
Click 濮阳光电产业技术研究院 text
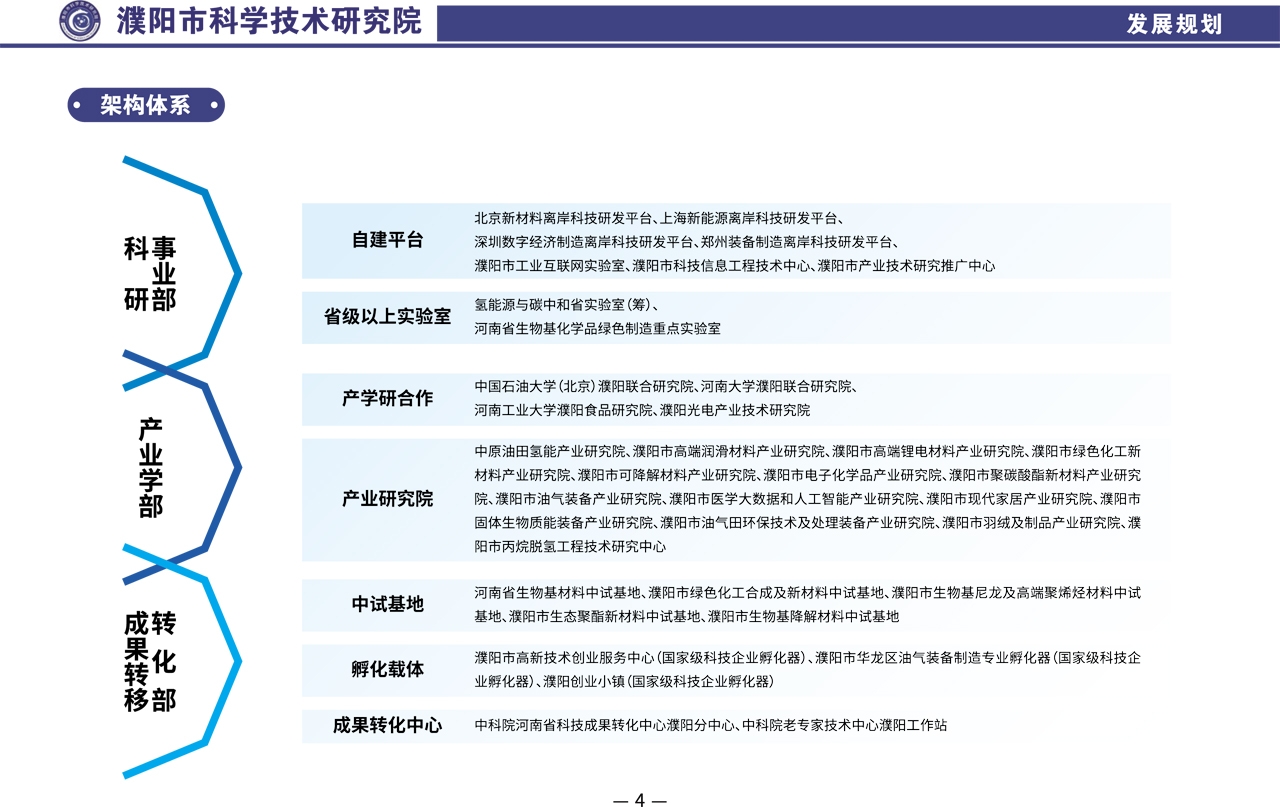(735, 410)
